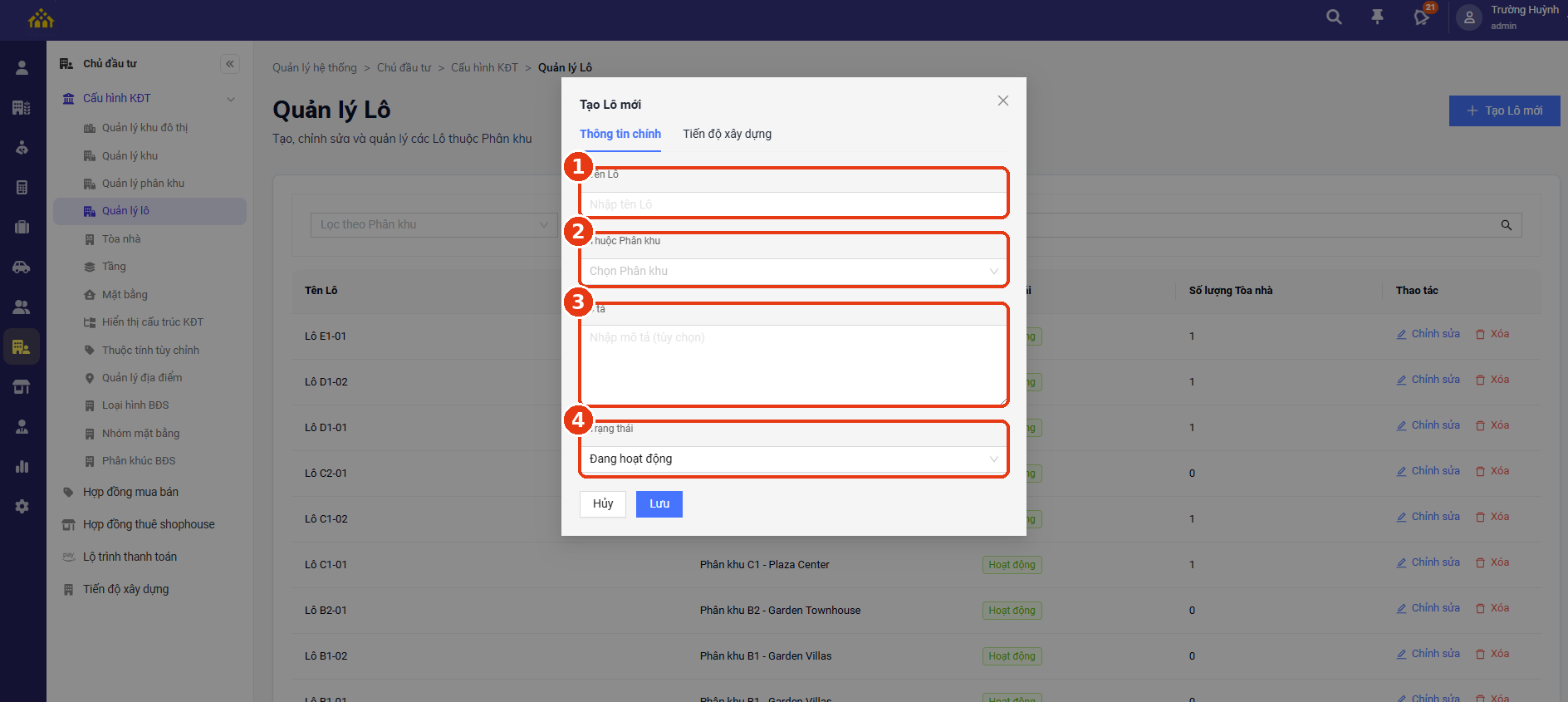
Task: Click the Số lượng Tòa nhà column header
Action: pos(1230,291)
